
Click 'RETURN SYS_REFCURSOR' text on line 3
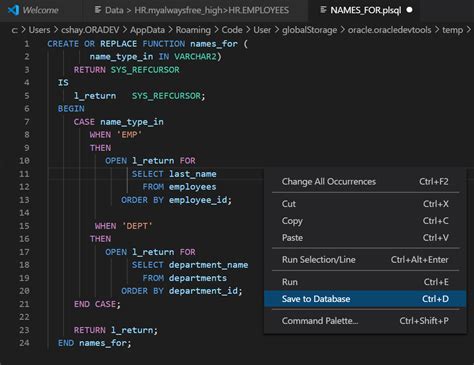point(126,70)
